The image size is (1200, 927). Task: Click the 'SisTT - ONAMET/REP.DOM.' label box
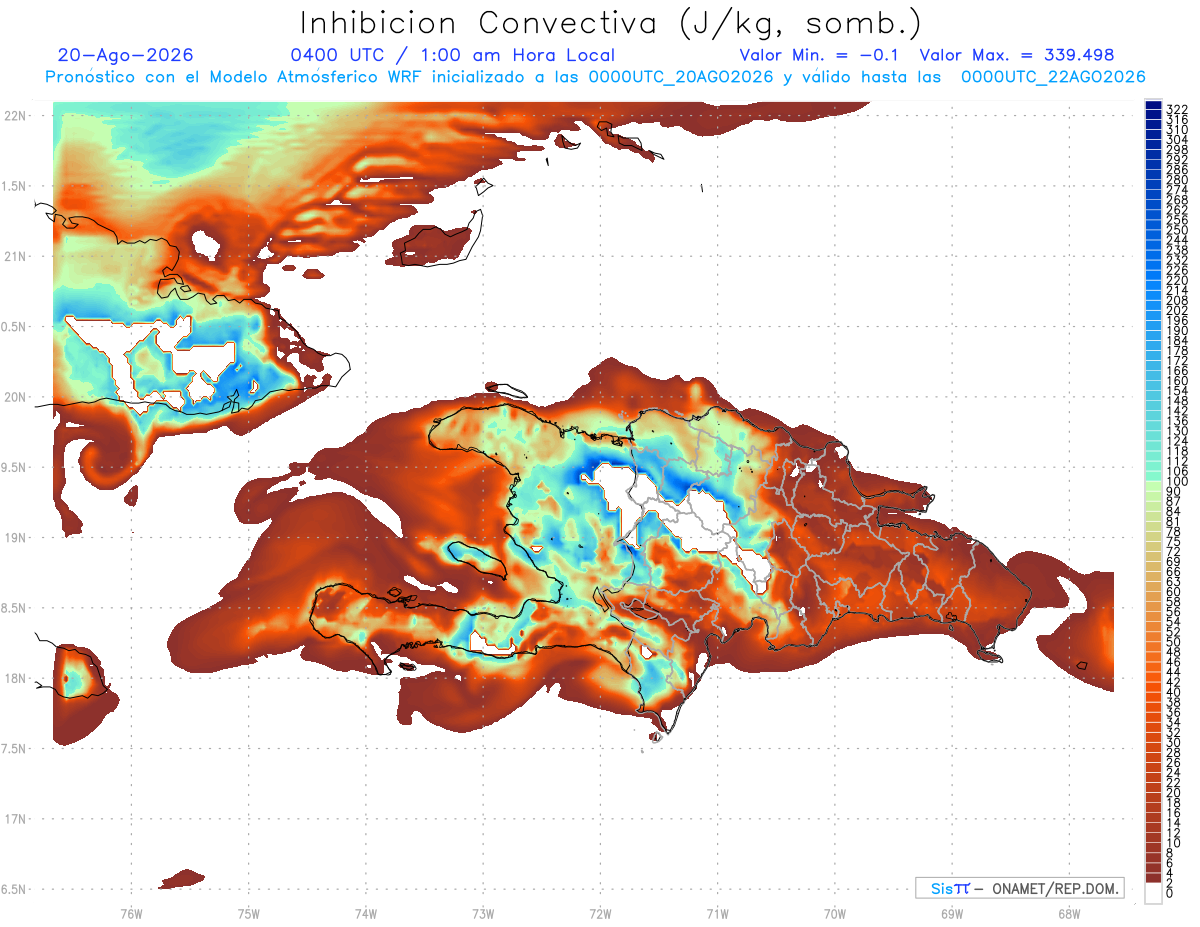tap(1020, 888)
